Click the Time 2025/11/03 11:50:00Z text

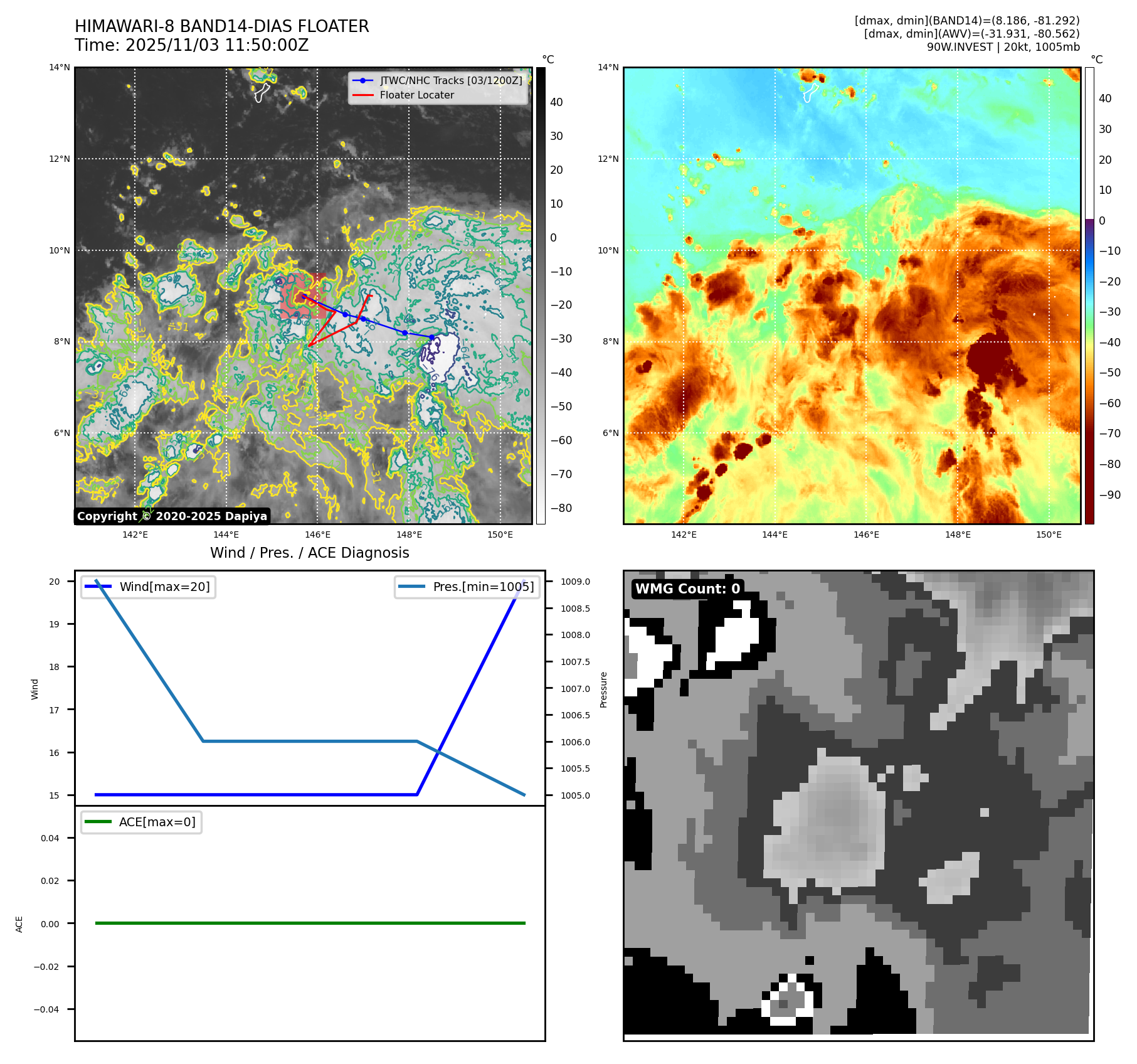(x=191, y=45)
